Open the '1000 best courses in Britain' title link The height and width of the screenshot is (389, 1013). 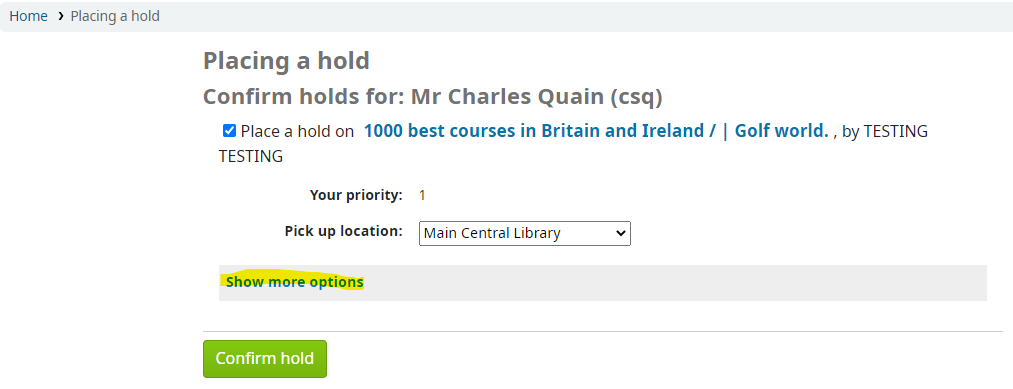tap(536, 131)
